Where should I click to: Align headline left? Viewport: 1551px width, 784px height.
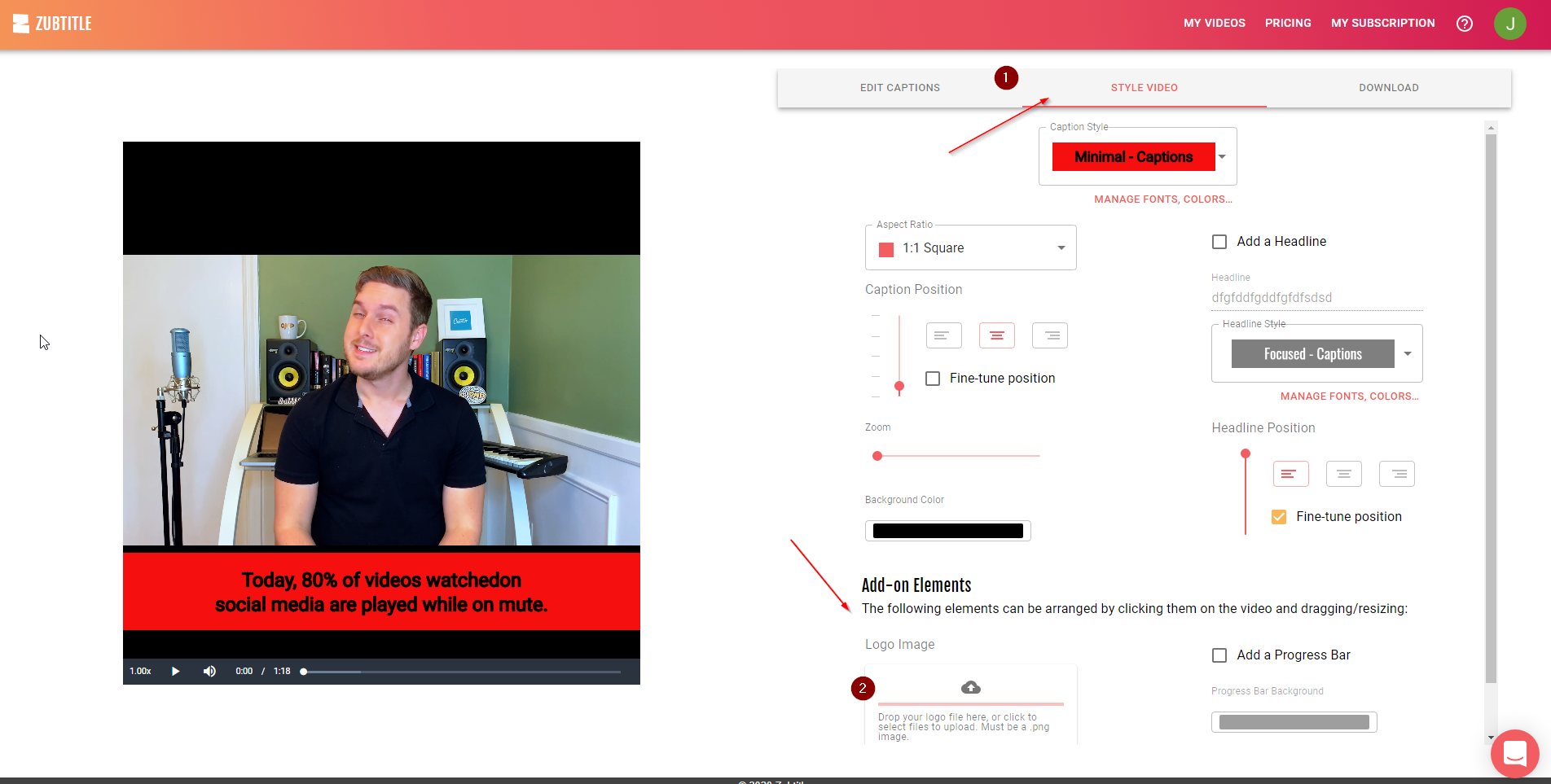(1290, 474)
